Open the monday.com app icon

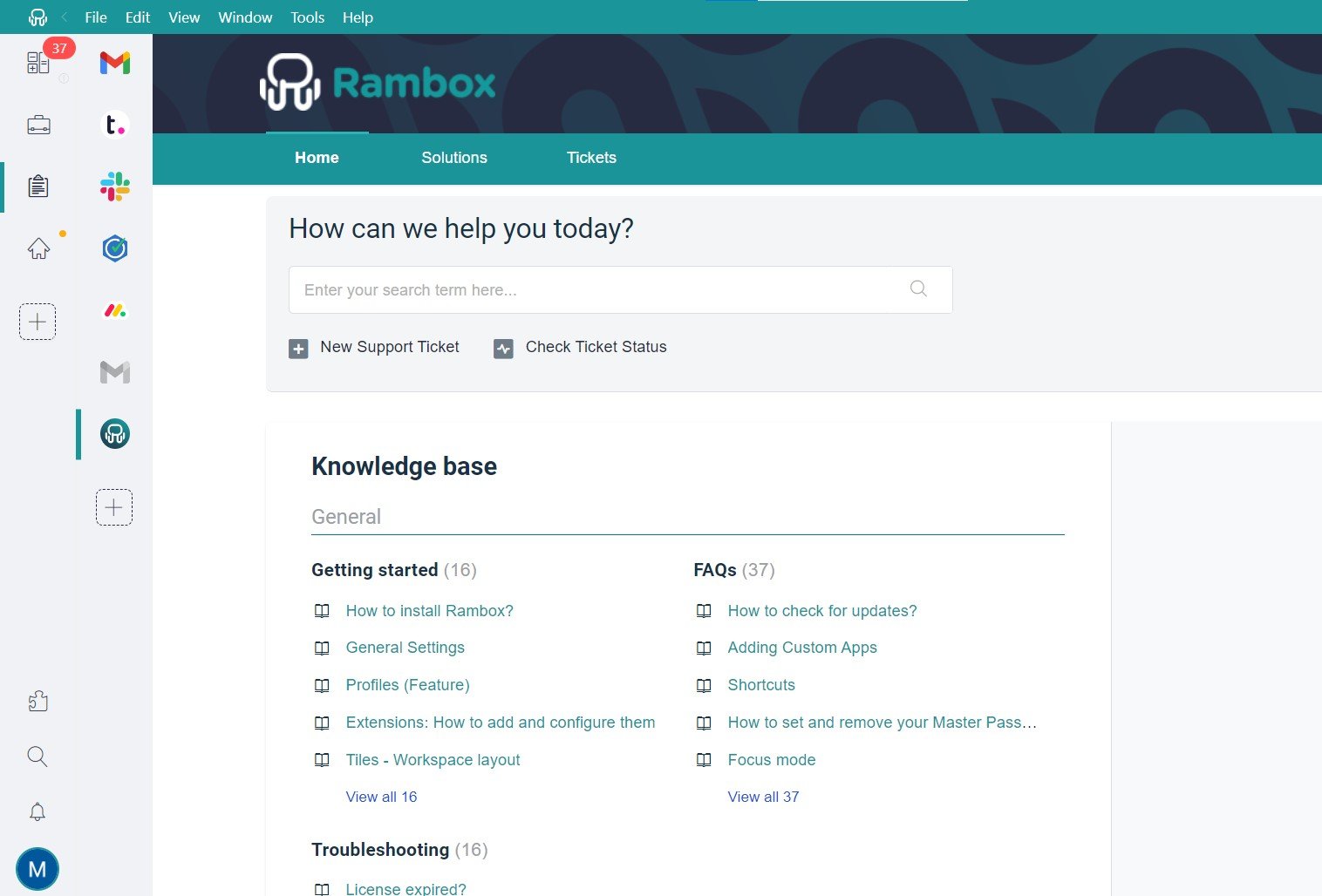(114, 310)
